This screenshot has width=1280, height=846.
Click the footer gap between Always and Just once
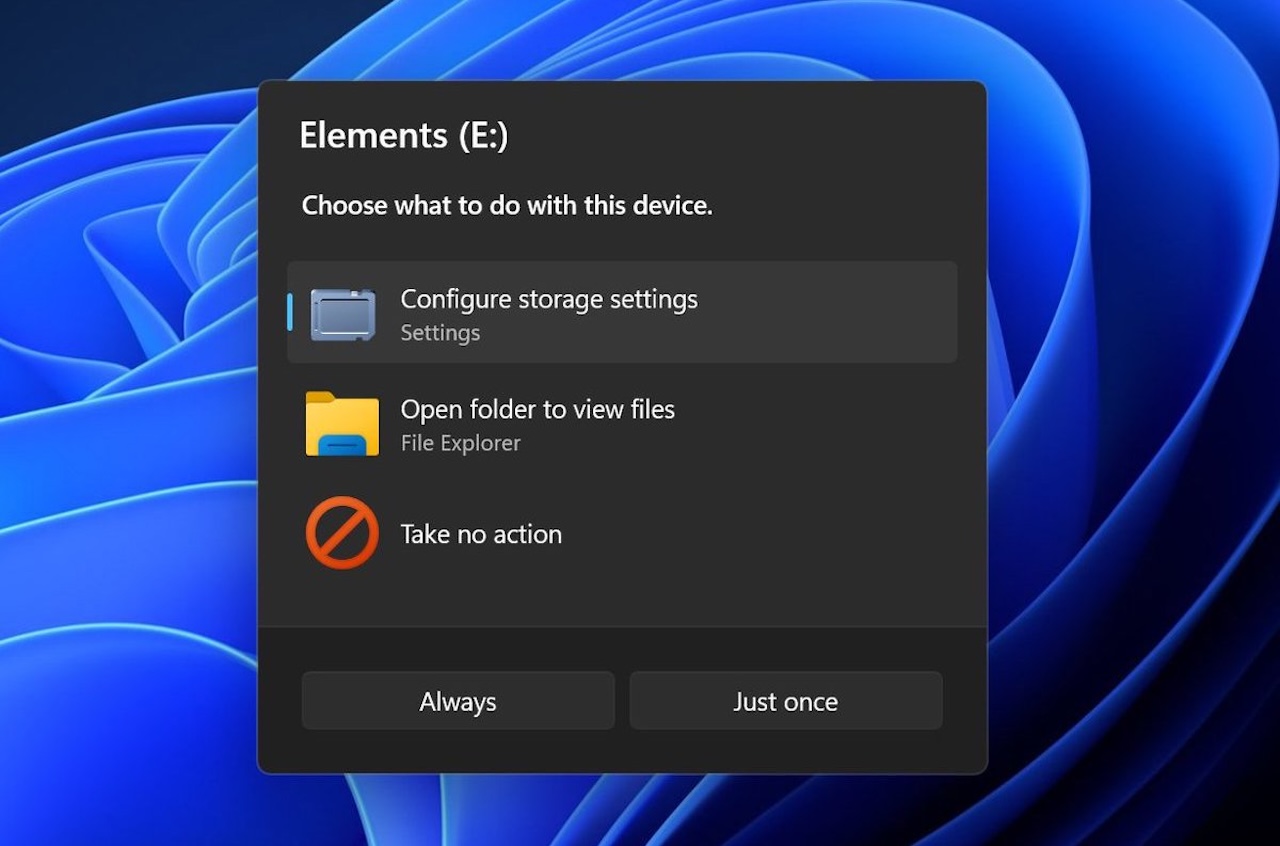tap(622, 701)
